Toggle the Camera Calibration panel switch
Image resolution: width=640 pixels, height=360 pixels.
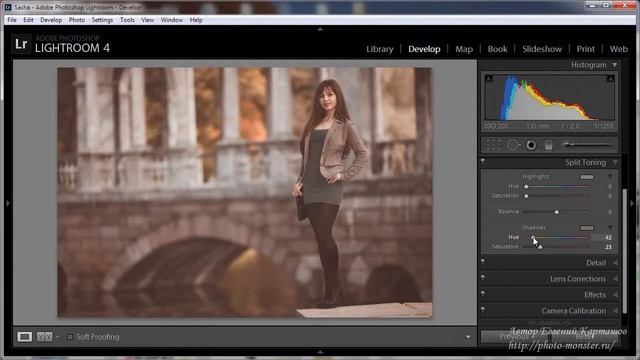483,309
